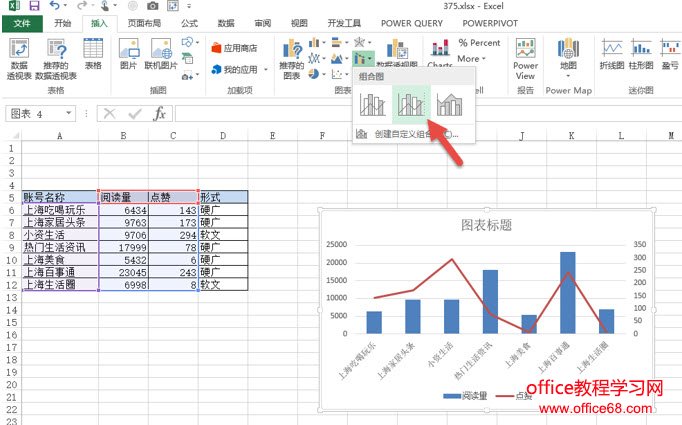Screen dimensions: 682x425
Task: Click the fx insert function icon
Action: tap(159, 113)
